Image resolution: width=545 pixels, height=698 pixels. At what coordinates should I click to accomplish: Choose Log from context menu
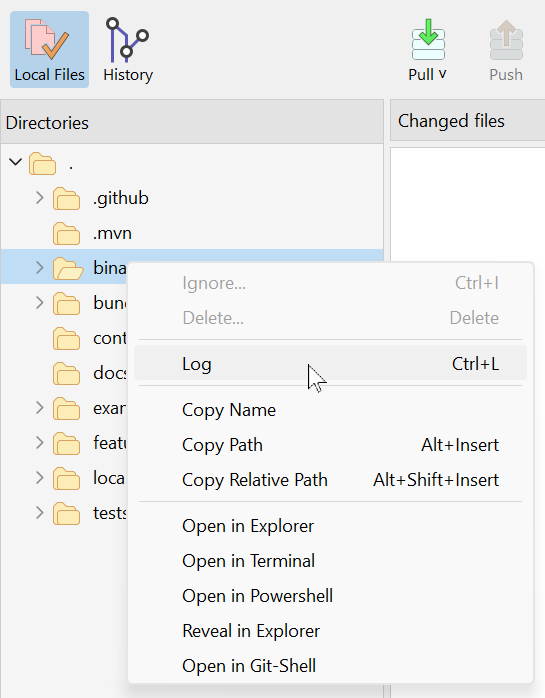pyautogui.click(x=330, y=363)
